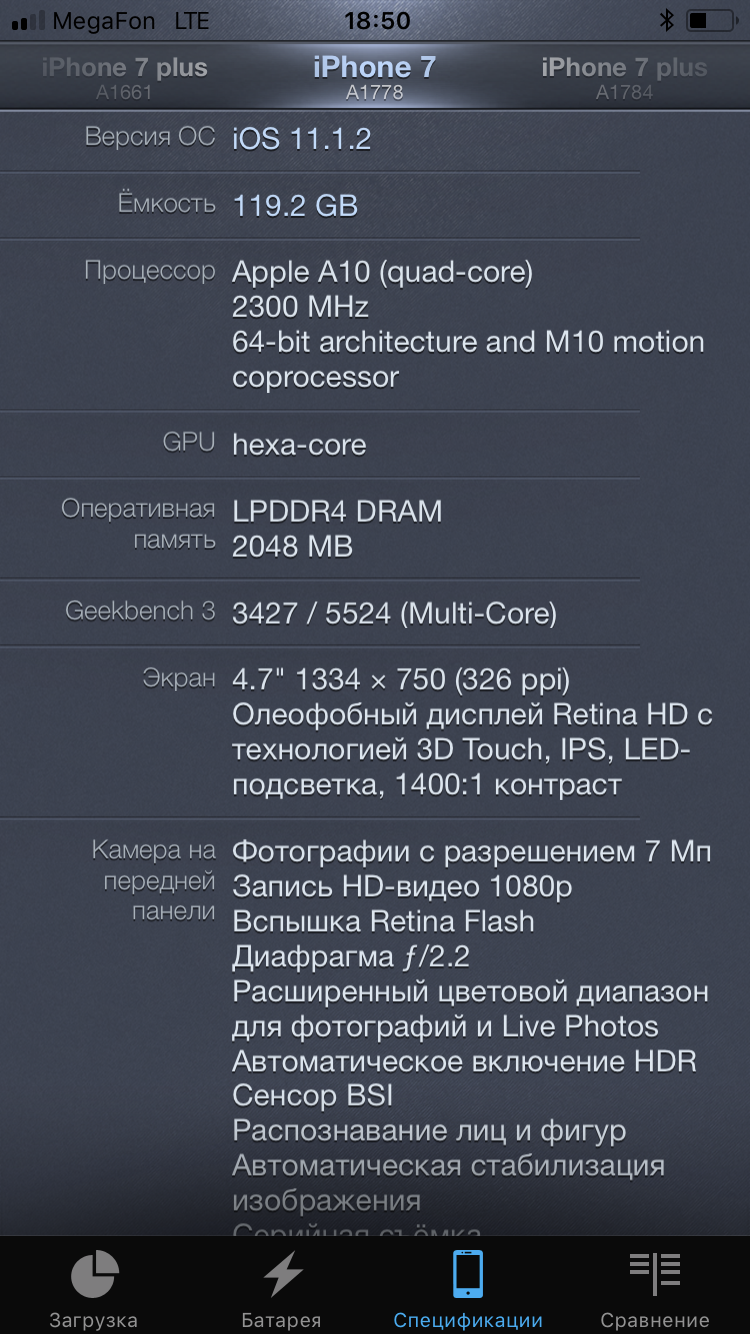The width and height of the screenshot is (750, 1334).
Task: Switch to iPhone 7 plus A1661 model
Action: pyautogui.click(x=125, y=78)
